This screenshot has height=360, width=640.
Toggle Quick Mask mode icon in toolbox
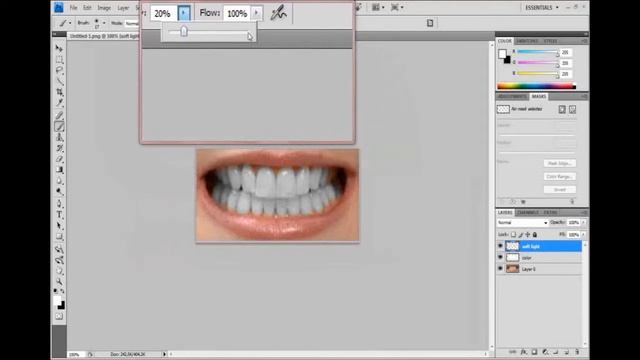click(60, 316)
